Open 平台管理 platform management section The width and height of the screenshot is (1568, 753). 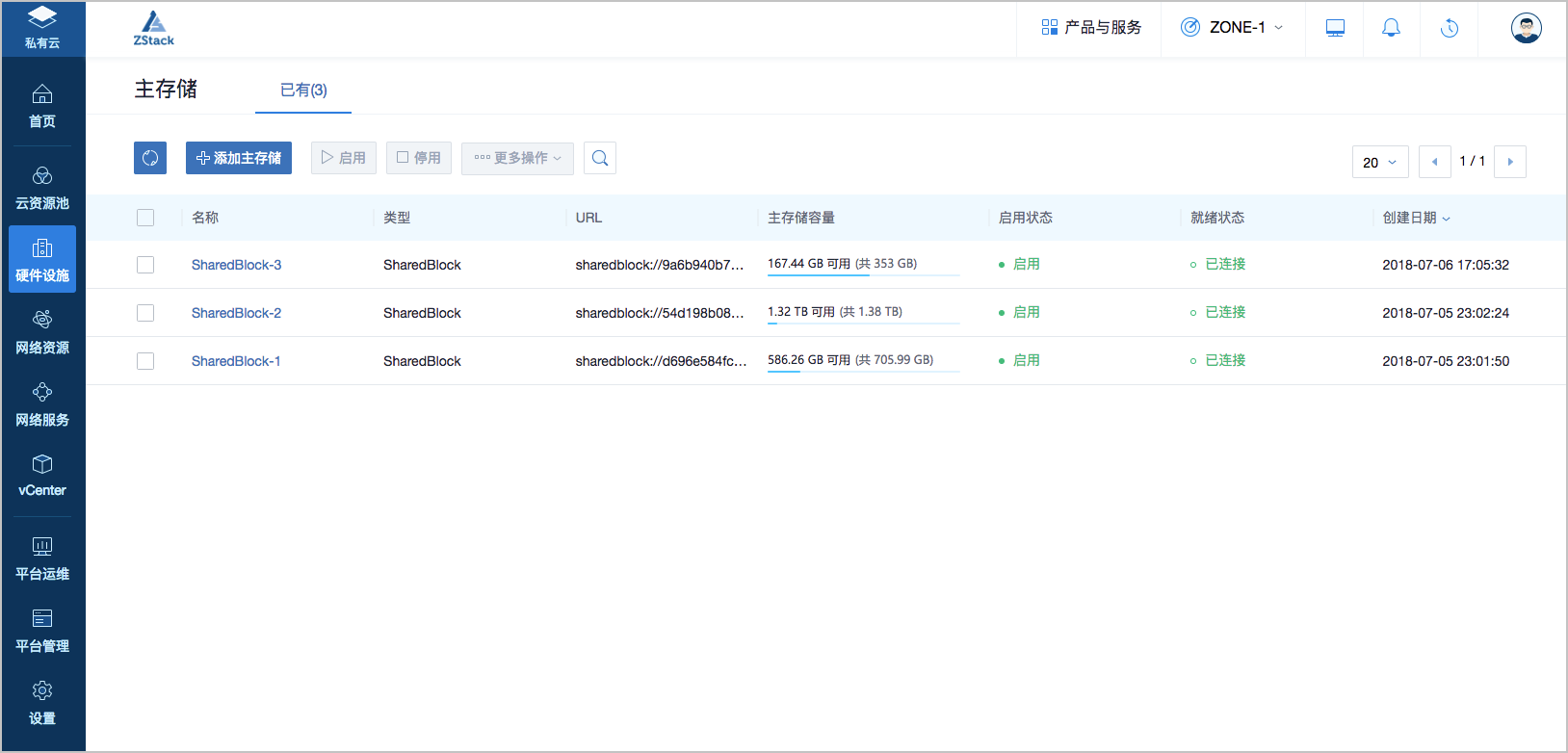(42, 631)
